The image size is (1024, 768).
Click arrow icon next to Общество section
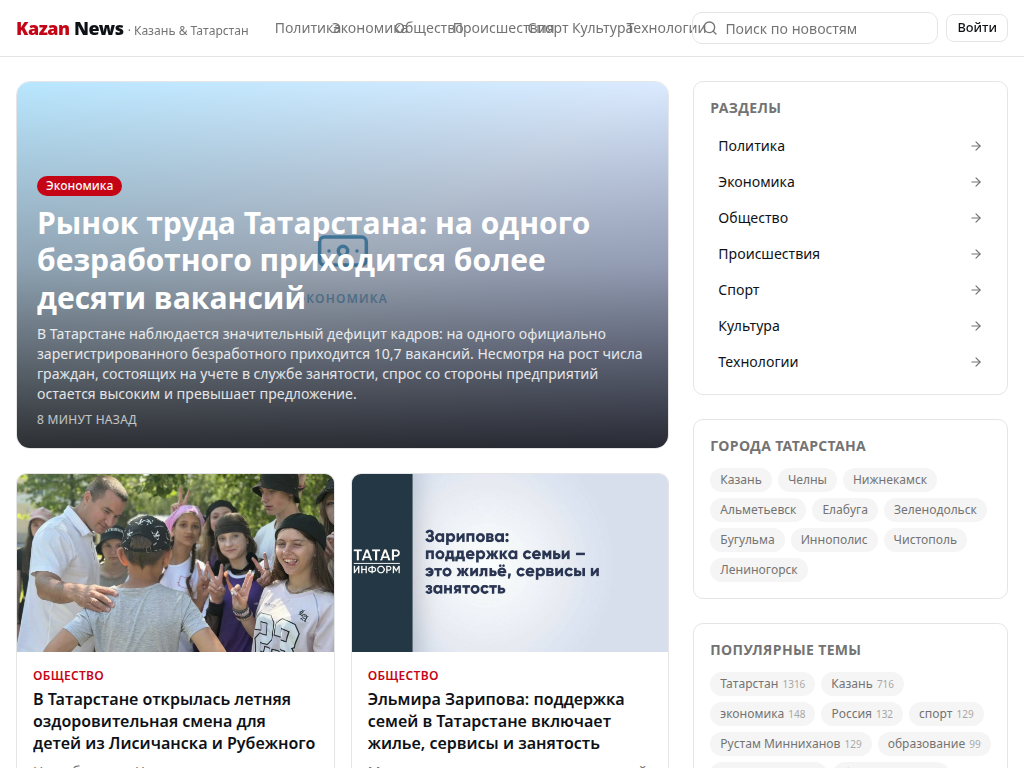[x=976, y=217]
